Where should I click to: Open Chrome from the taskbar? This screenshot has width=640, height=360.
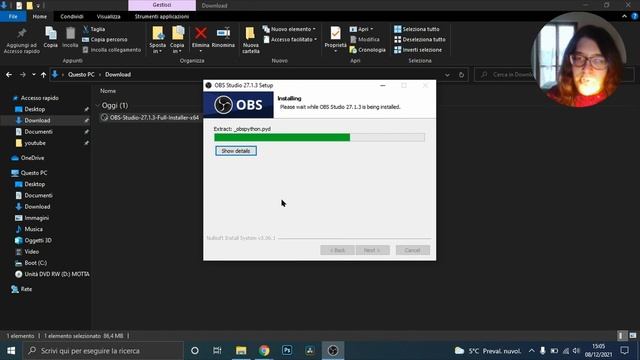(264, 351)
